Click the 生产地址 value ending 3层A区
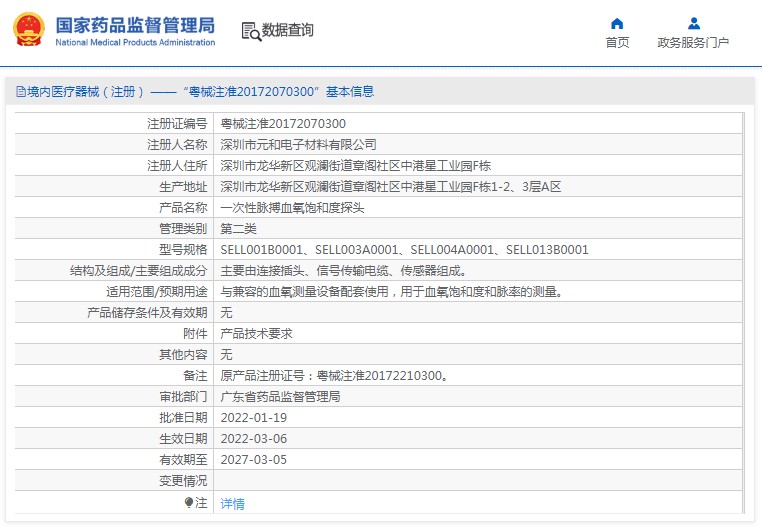Image resolution: width=762 pixels, height=527 pixels. coord(391,187)
